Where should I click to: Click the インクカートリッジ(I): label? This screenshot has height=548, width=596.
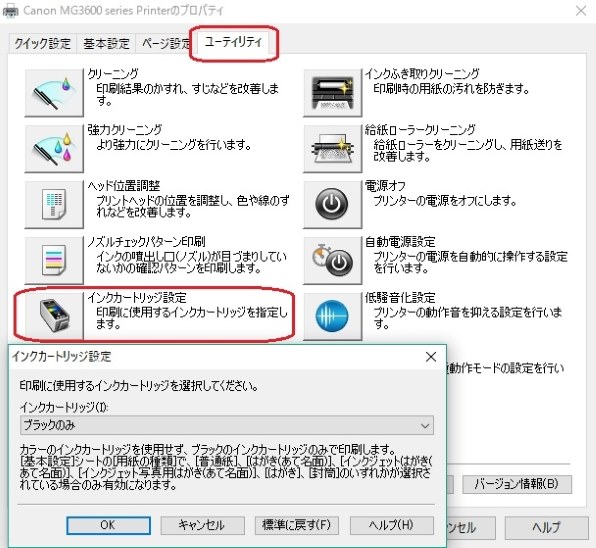click(64, 407)
